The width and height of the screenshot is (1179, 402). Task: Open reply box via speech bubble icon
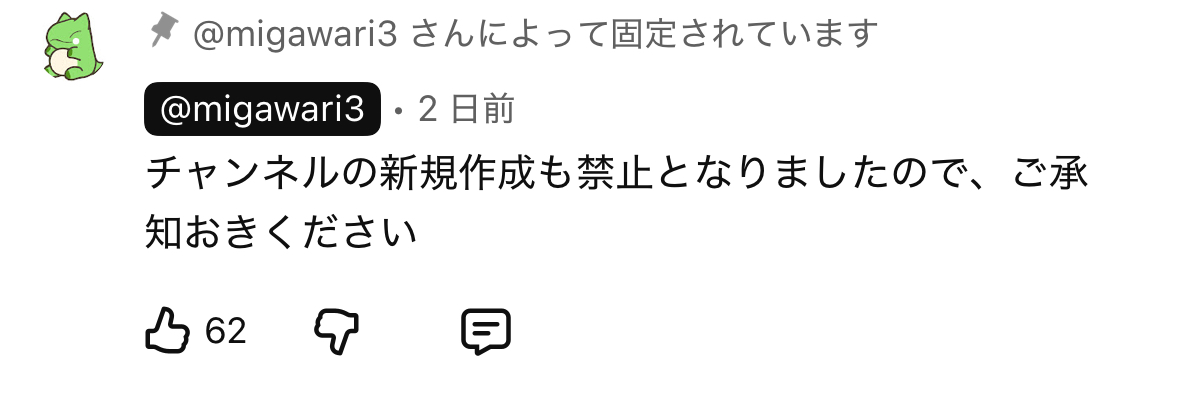point(486,331)
